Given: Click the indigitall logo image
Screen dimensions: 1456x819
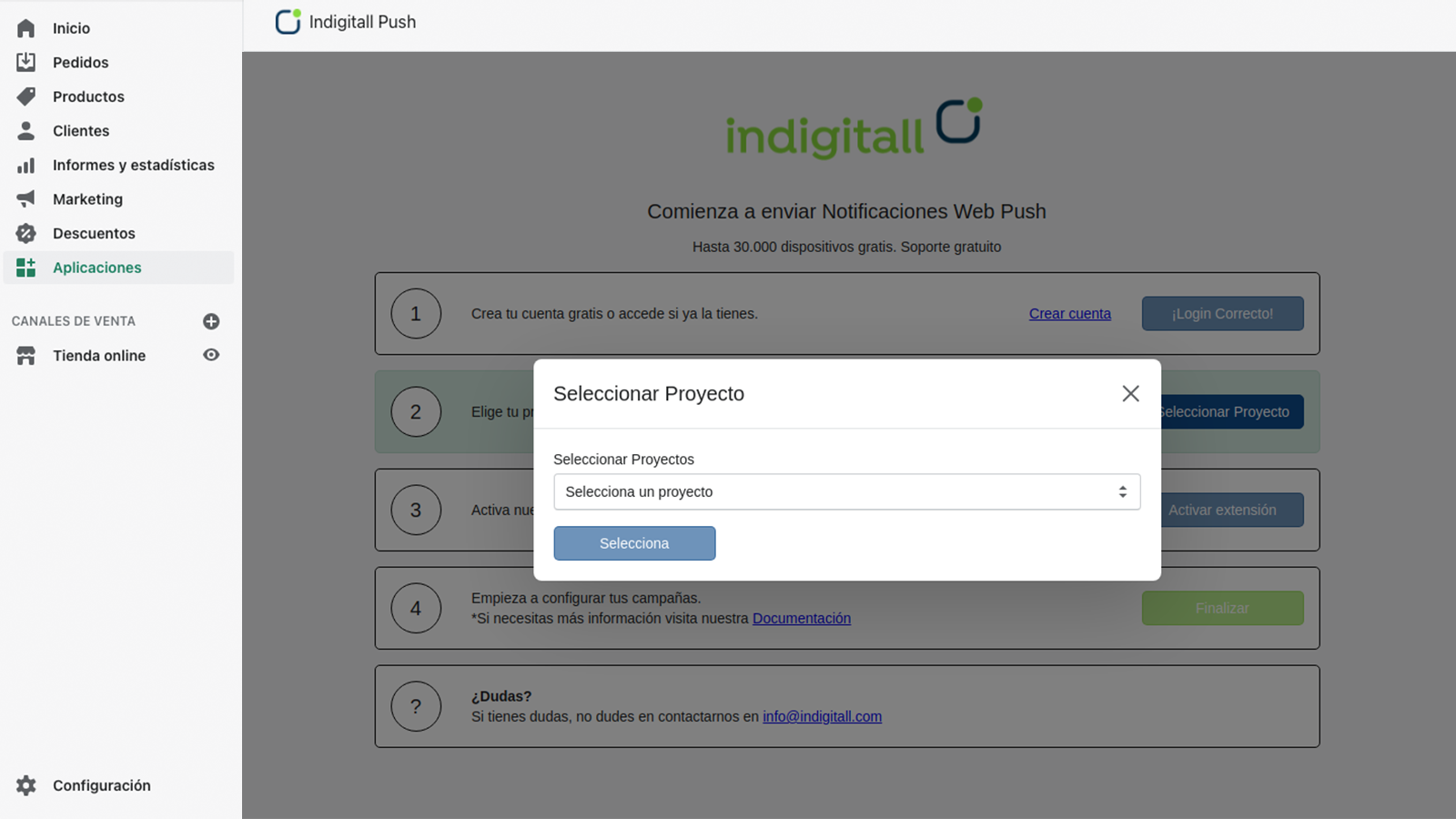Looking at the screenshot, I should 854,128.
